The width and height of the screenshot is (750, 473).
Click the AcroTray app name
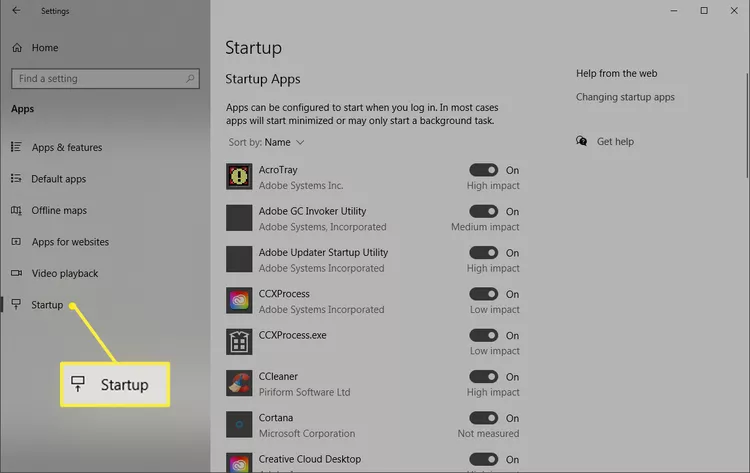278,170
